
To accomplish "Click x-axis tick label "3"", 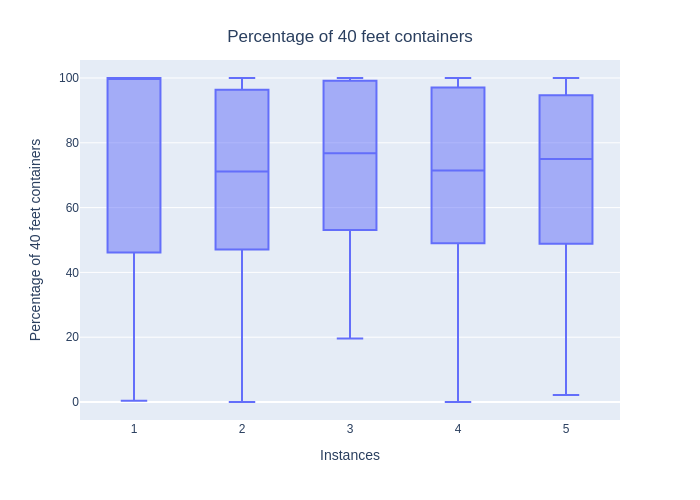I will click(350, 429).
